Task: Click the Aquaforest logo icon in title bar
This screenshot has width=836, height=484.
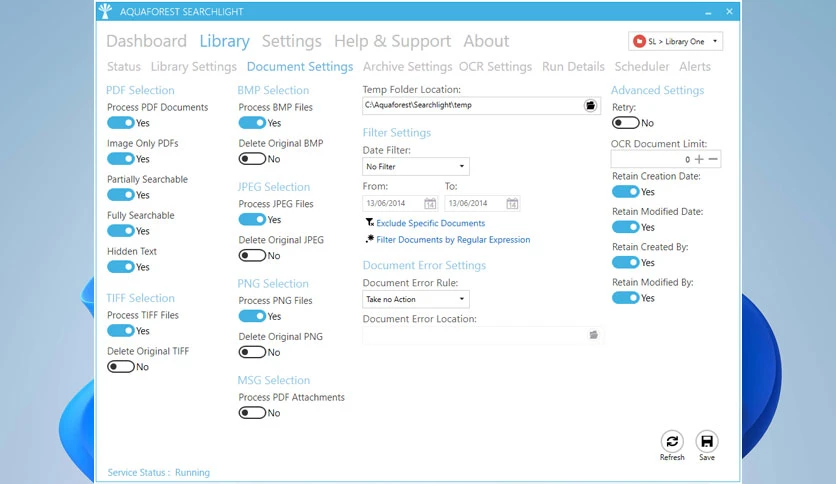Action: 106,11
